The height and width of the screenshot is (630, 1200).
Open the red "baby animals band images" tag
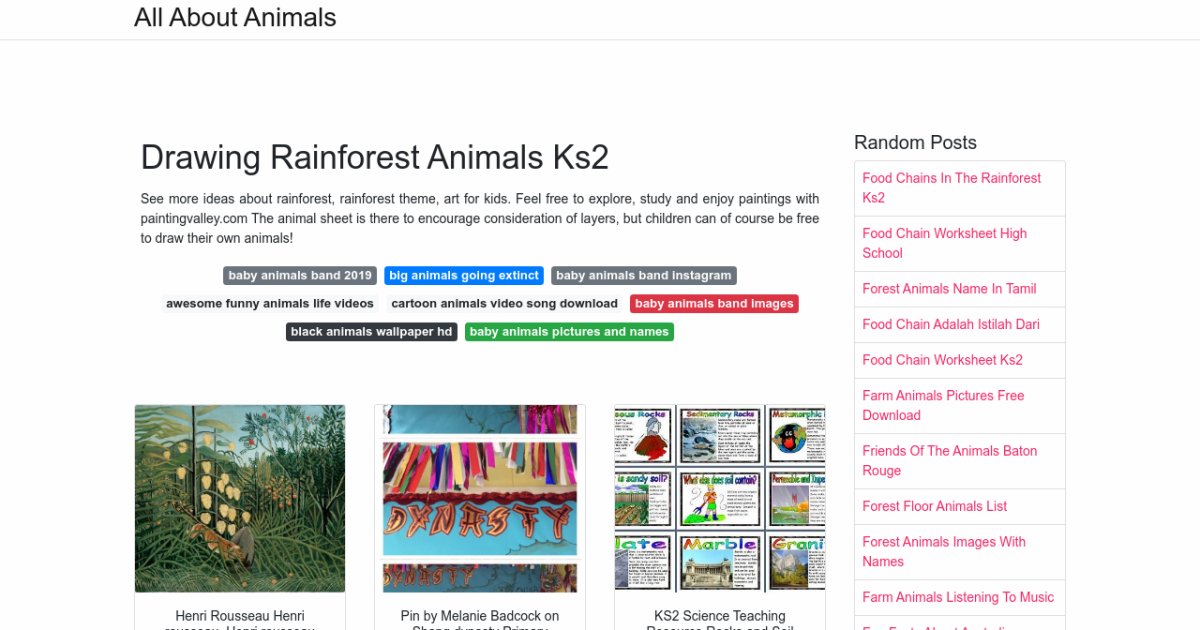[713, 303]
